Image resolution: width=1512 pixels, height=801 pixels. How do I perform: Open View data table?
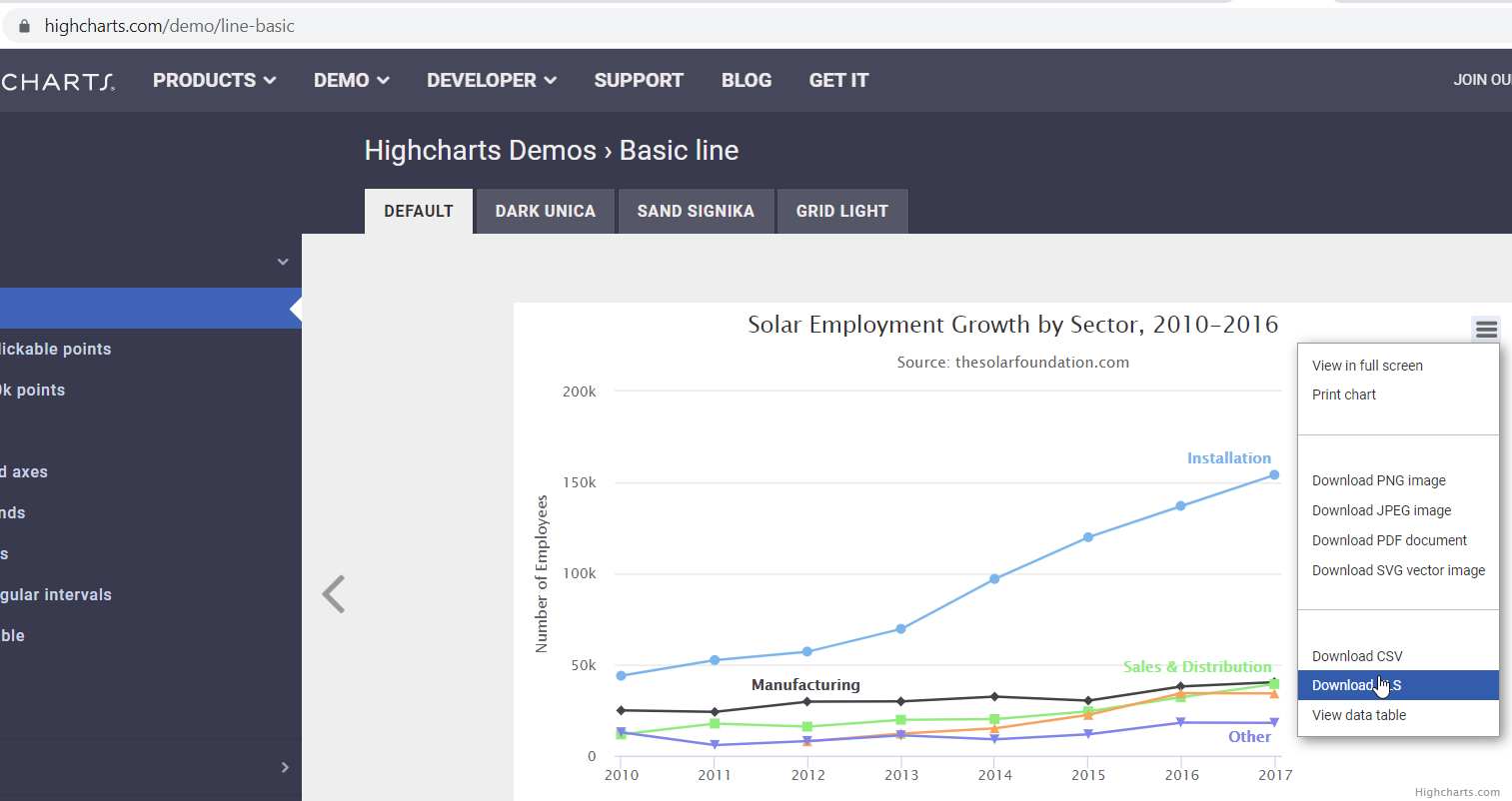tap(1358, 715)
